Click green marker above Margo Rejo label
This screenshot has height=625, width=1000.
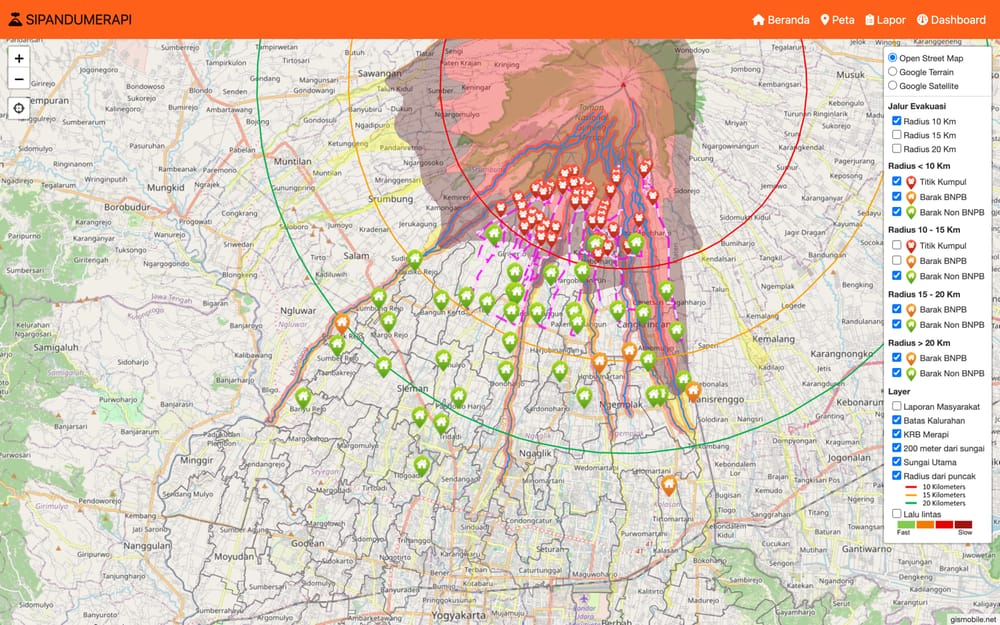click(388, 321)
